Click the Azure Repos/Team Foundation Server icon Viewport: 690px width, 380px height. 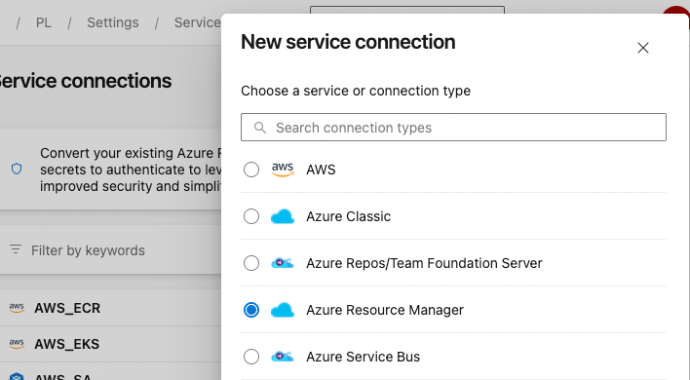(x=283, y=263)
